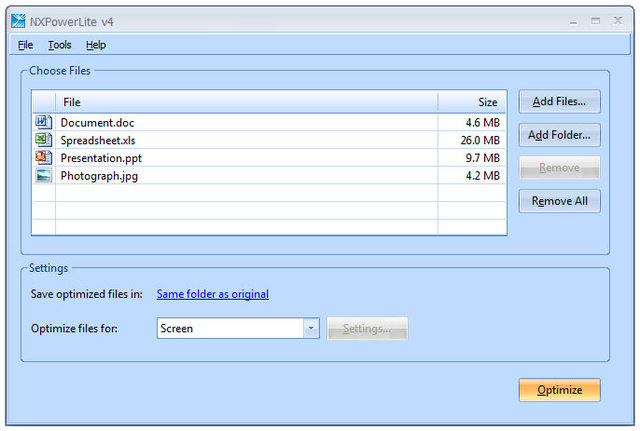Click the disabled Settings... button
Image resolution: width=640 pixels, height=431 pixels.
pos(367,329)
